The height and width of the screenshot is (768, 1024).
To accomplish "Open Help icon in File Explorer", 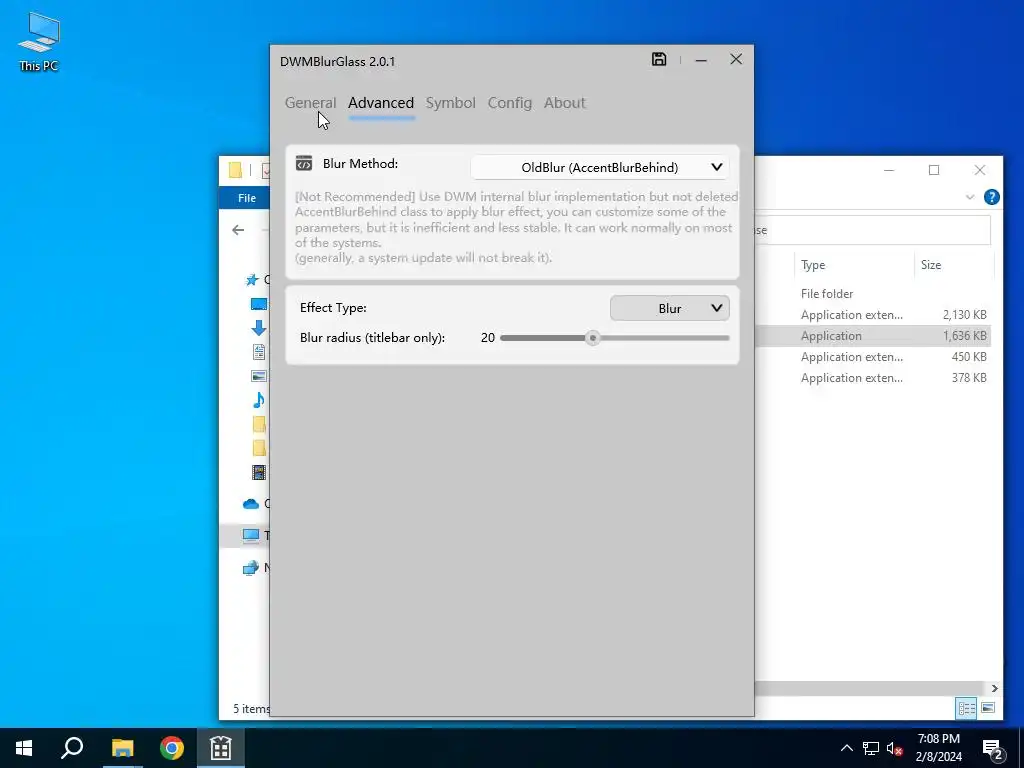I will coord(991,197).
